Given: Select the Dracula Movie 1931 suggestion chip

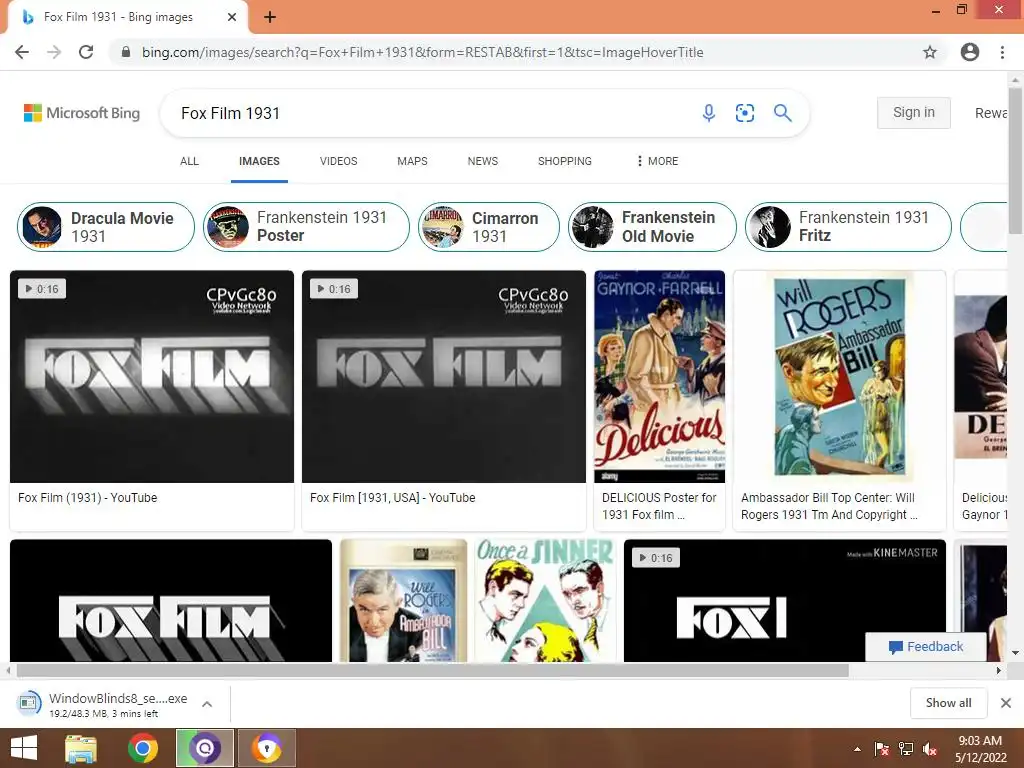Looking at the screenshot, I should click(106, 227).
